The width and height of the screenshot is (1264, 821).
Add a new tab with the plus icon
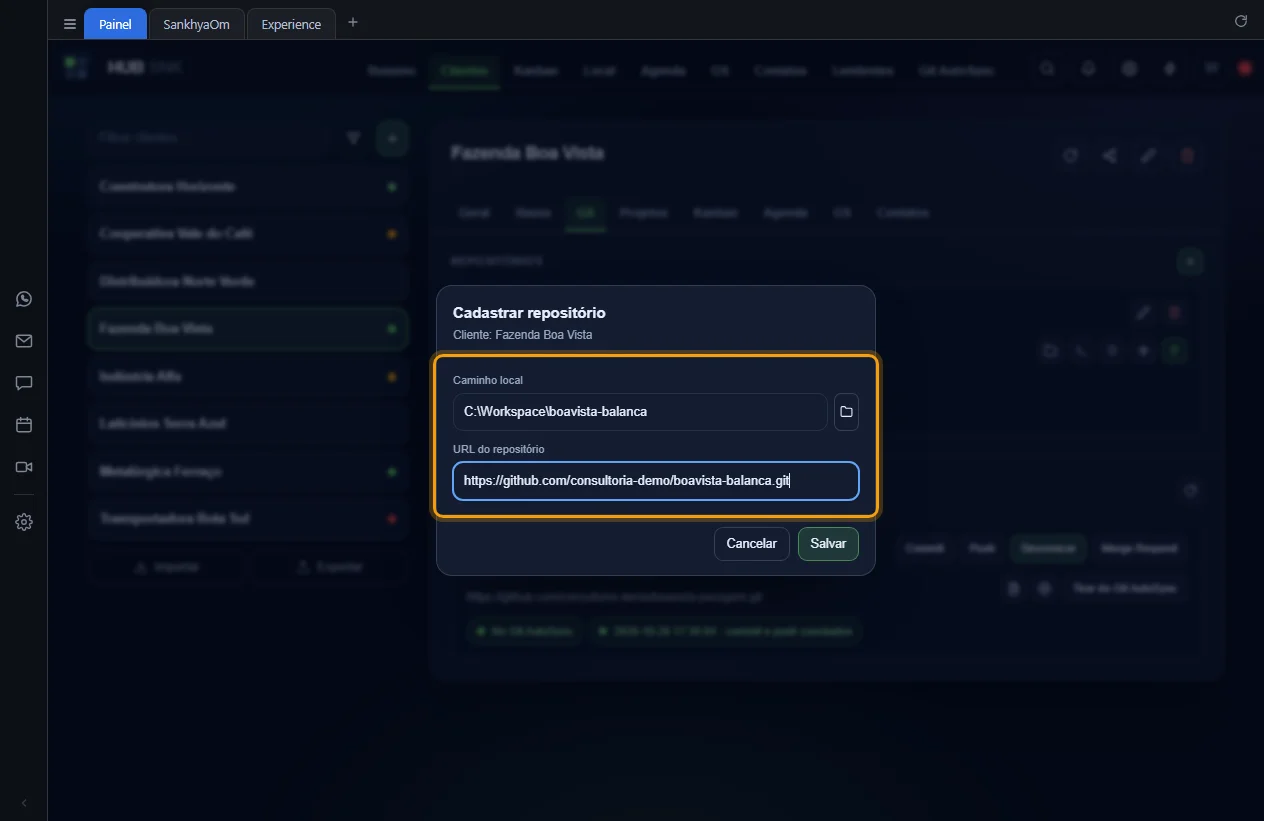(x=353, y=22)
